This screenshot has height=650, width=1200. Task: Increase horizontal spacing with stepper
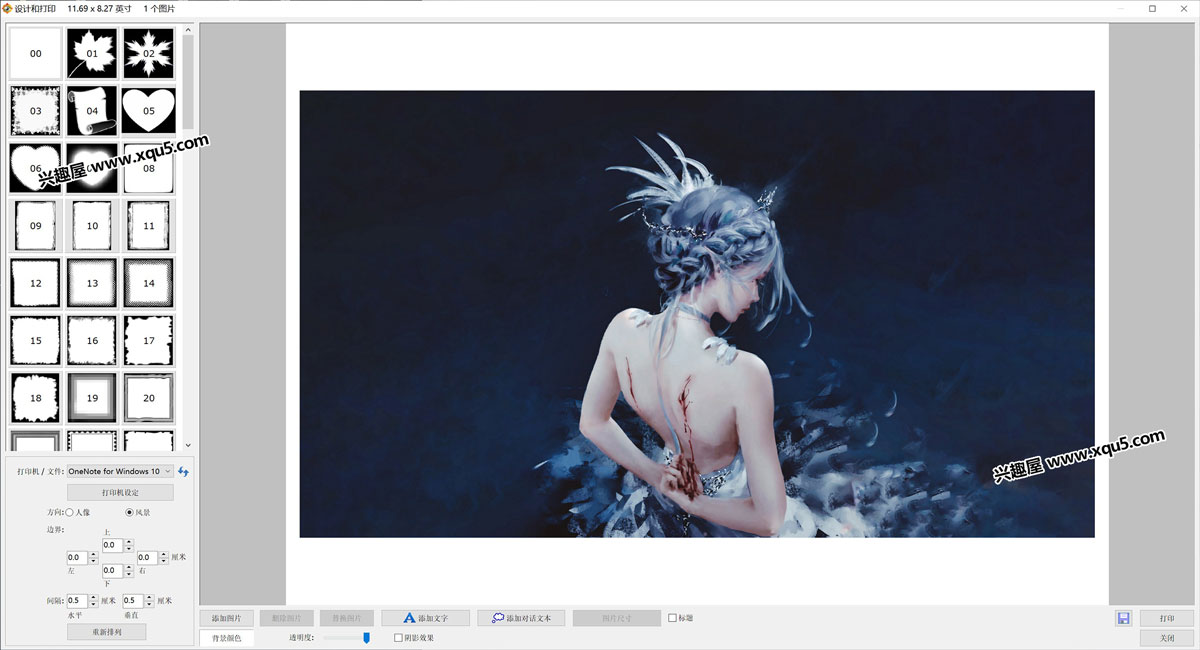pyautogui.click(x=93, y=598)
